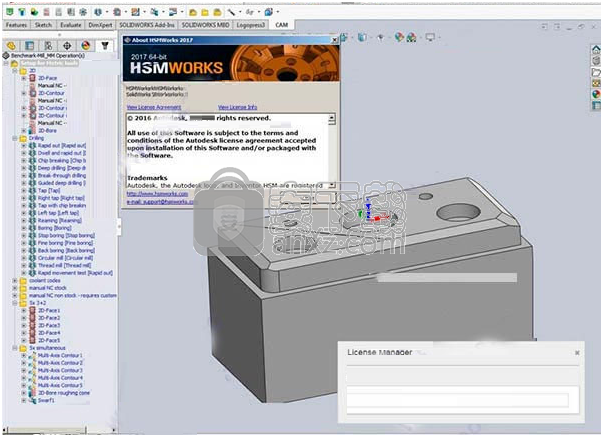Open the View License Agreement link
603x436 pixels.
tap(154, 107)
